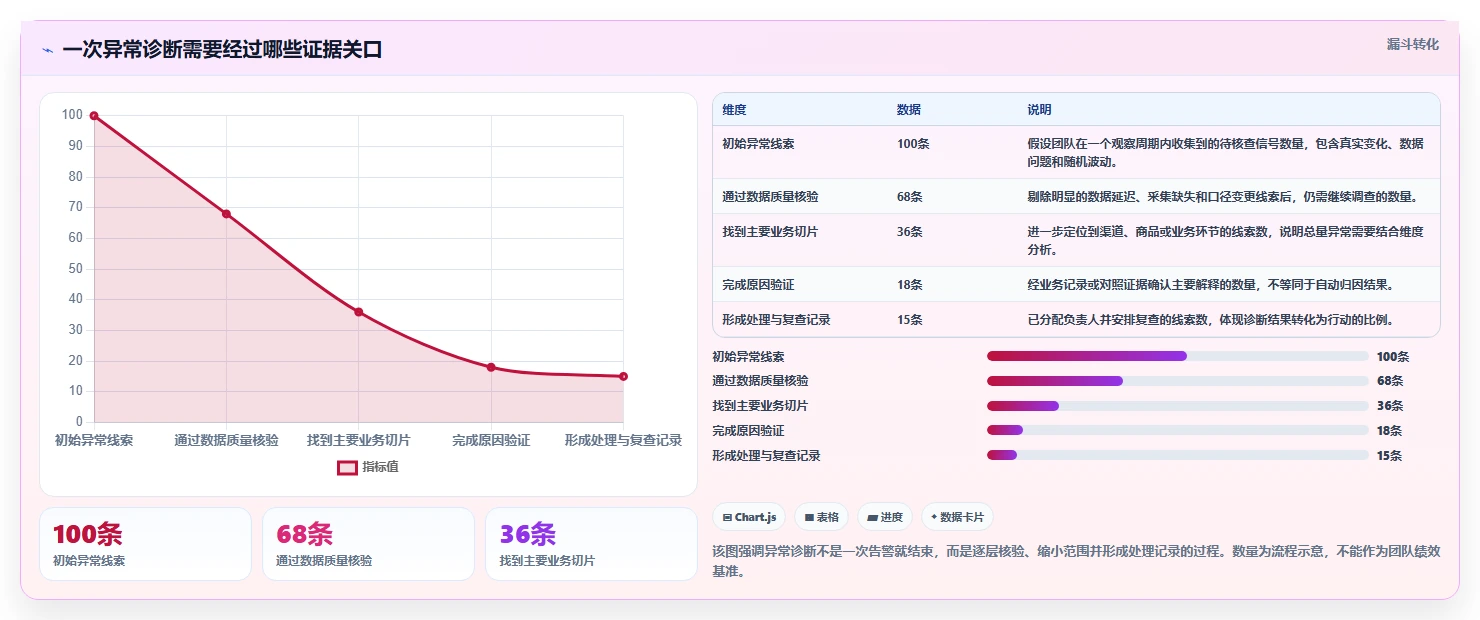The image size is (1480, 620).
Task: Click the 100条 data card
Action: tap(145, 544)
